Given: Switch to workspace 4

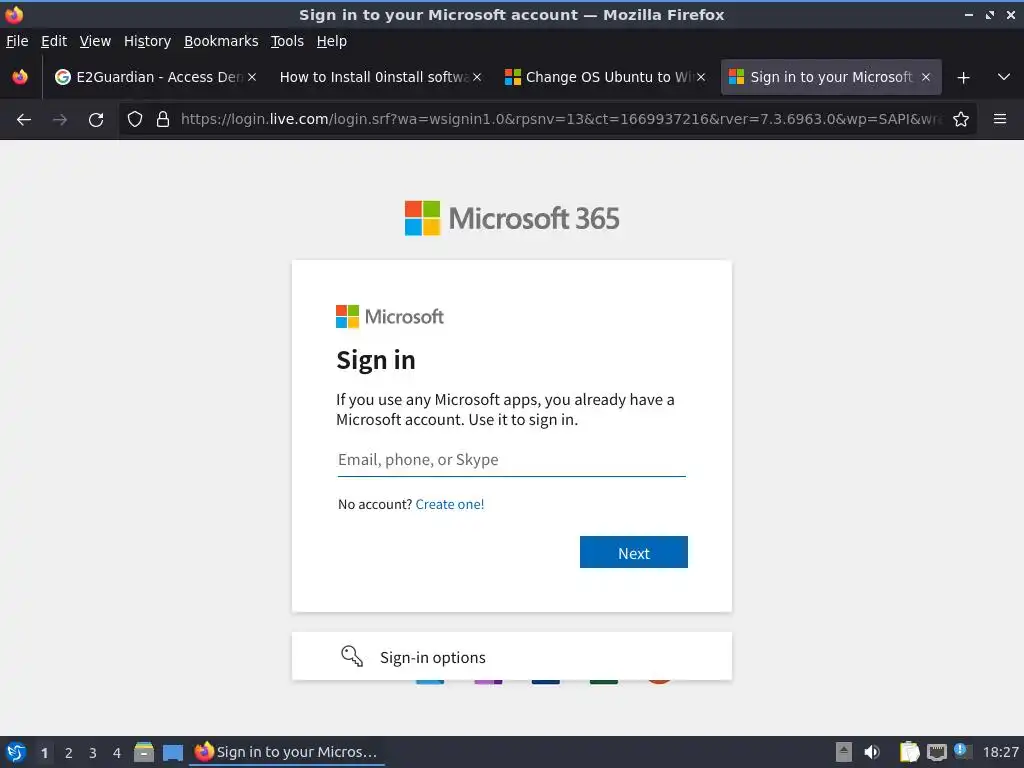Looking at the screenshot, I should click(x=117, y=753).
